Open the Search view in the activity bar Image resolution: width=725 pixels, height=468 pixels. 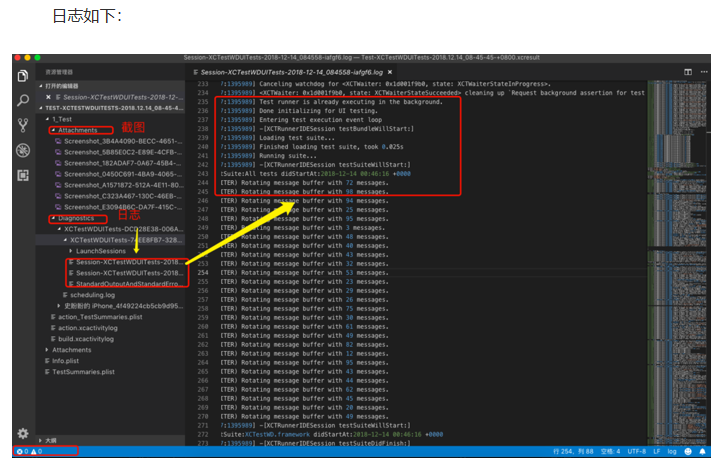(x=23, y=100)
